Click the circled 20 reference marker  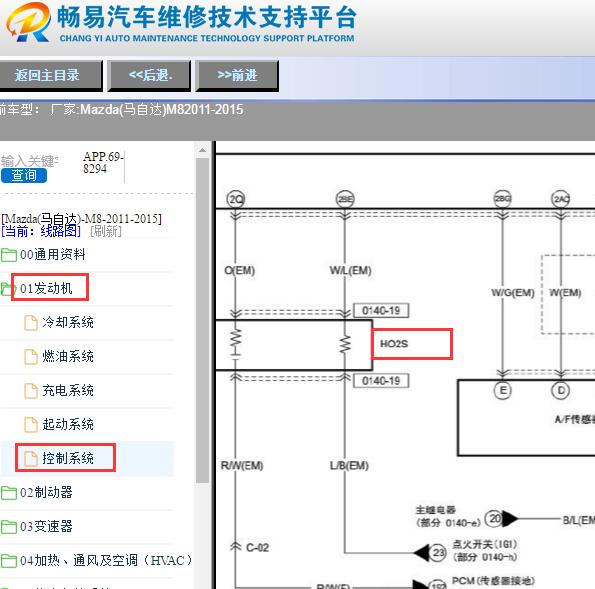494,518
